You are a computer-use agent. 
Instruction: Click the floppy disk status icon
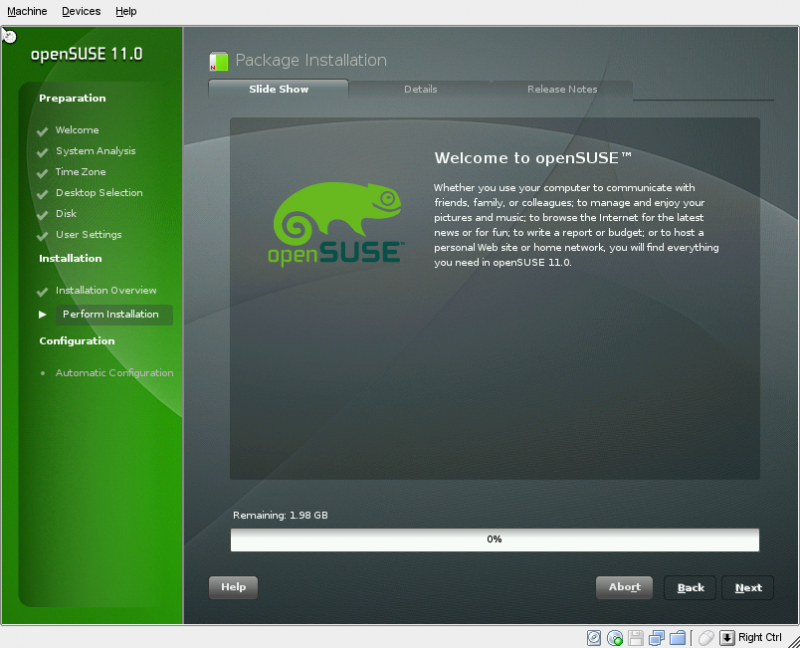point(636,638)
